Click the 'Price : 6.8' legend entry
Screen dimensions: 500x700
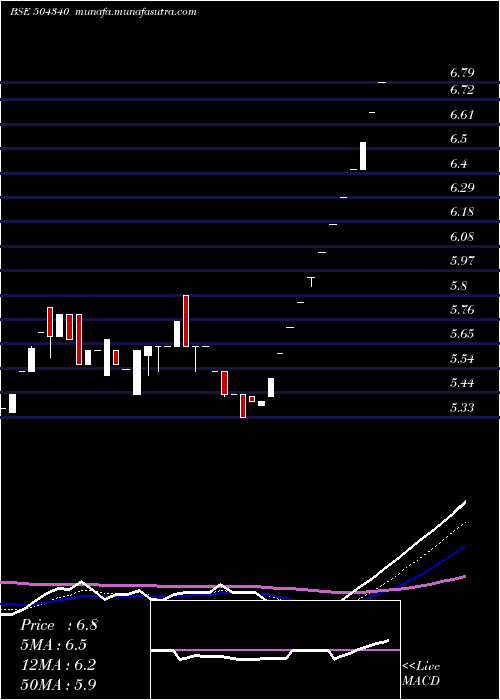pos(58,625)
